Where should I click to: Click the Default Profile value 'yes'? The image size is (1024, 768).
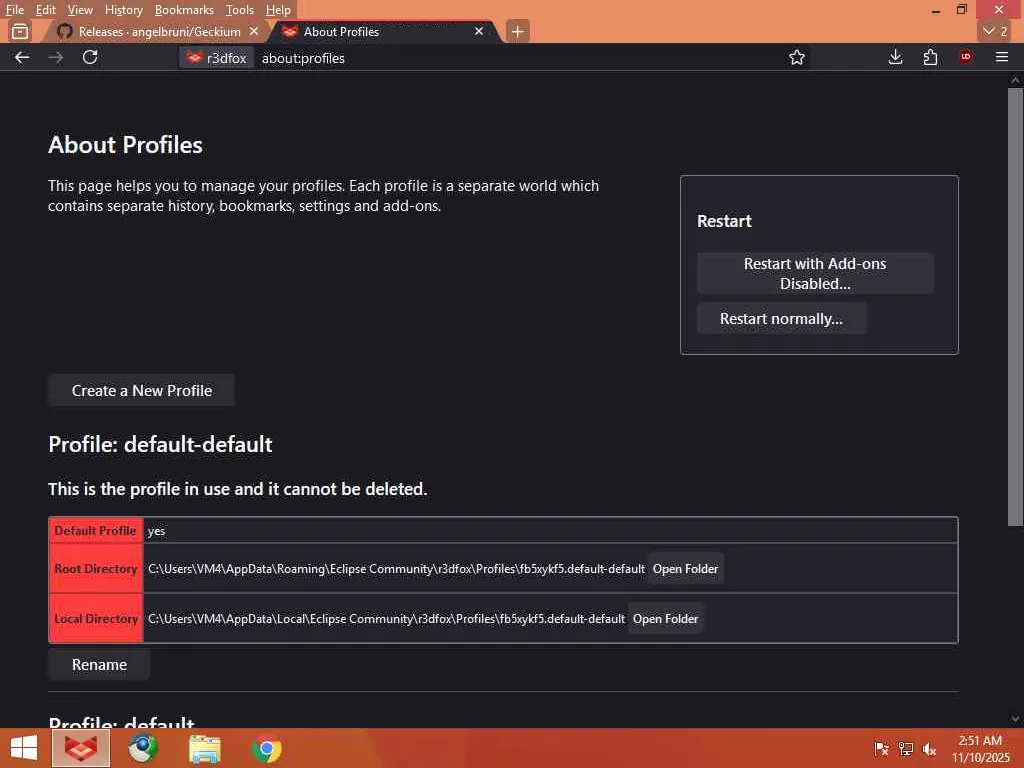[156, 531]
